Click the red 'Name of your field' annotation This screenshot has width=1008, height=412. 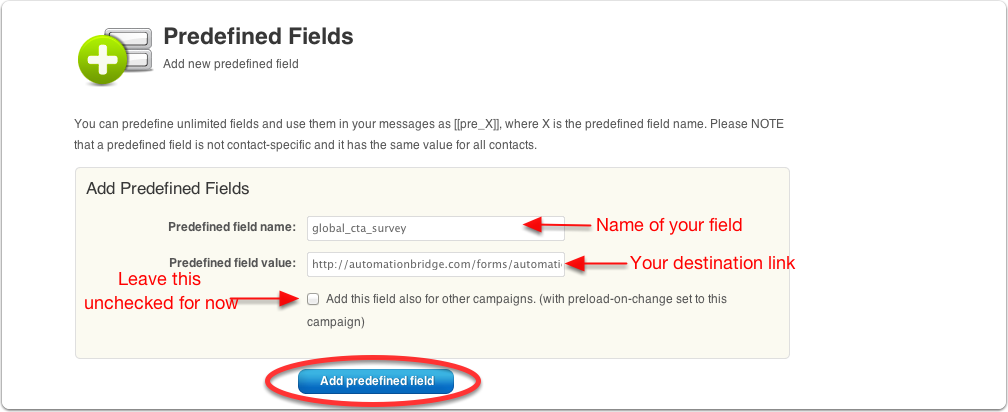(x=669, y=225)
